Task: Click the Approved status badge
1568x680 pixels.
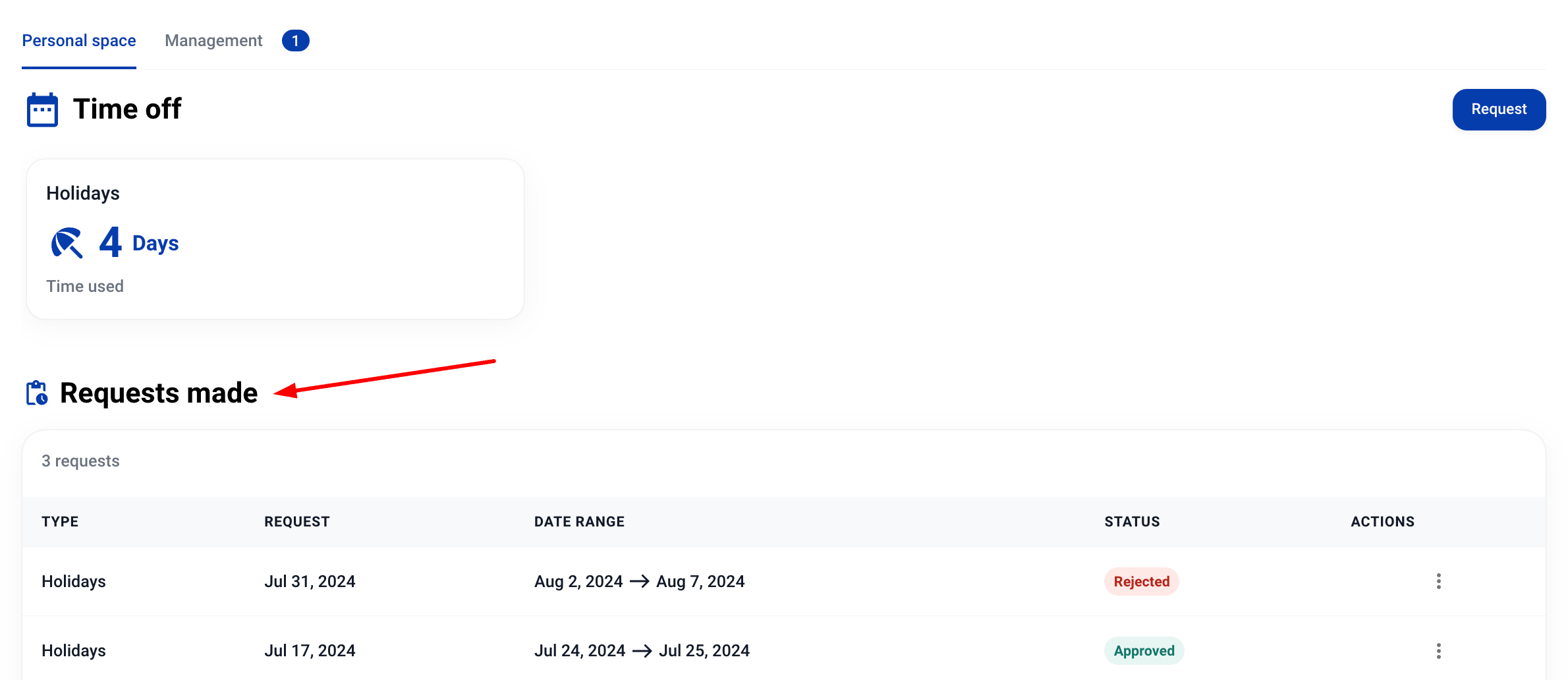Action: coord(1144,651)
